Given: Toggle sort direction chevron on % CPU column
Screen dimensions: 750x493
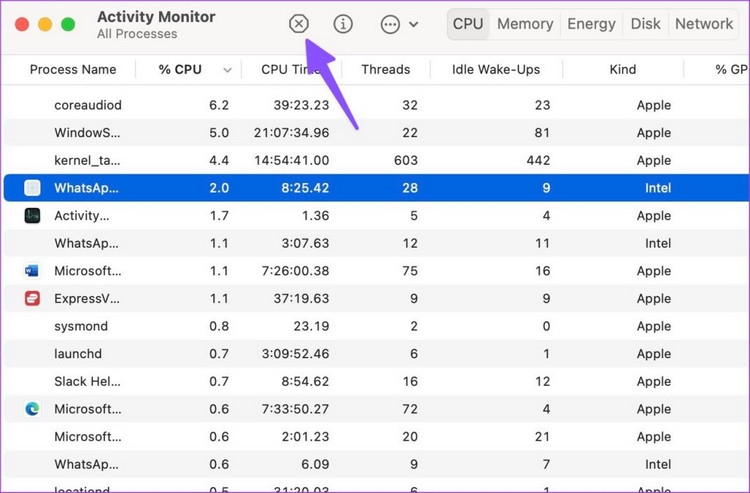Looking at the screenshot, I should click(x=228, y=70).
